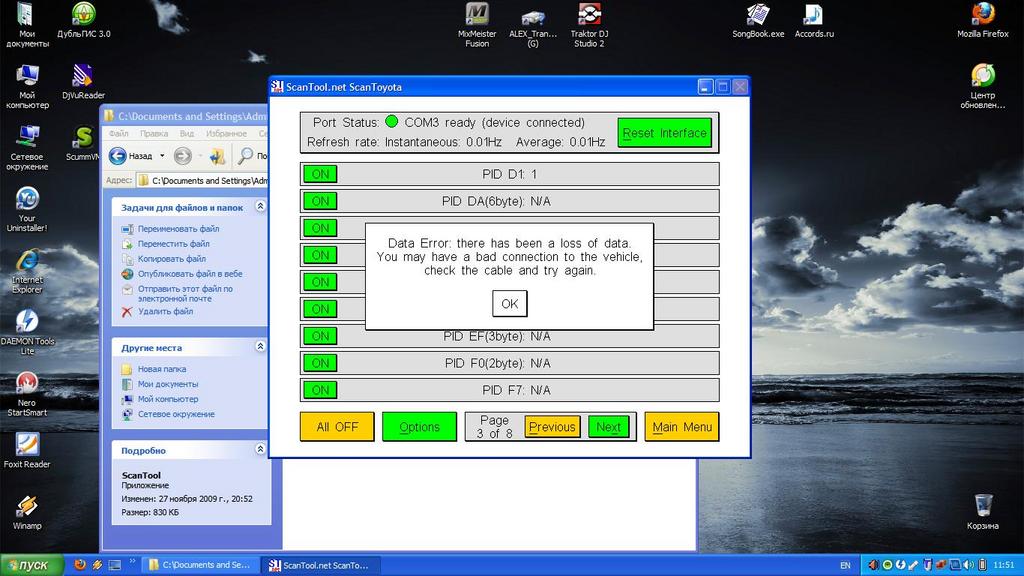Open Мой компьютер desktop icon

coord(27,86)
